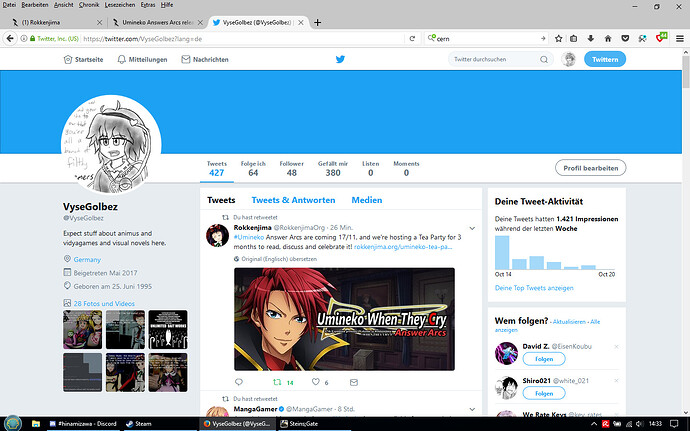Open the Umineko Answer Arcs tweet image

(x=344, y=319)
